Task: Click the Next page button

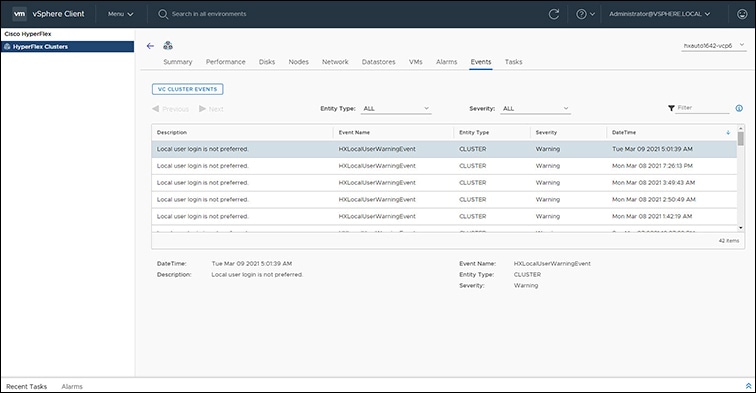Action: (x=211, y=109)
